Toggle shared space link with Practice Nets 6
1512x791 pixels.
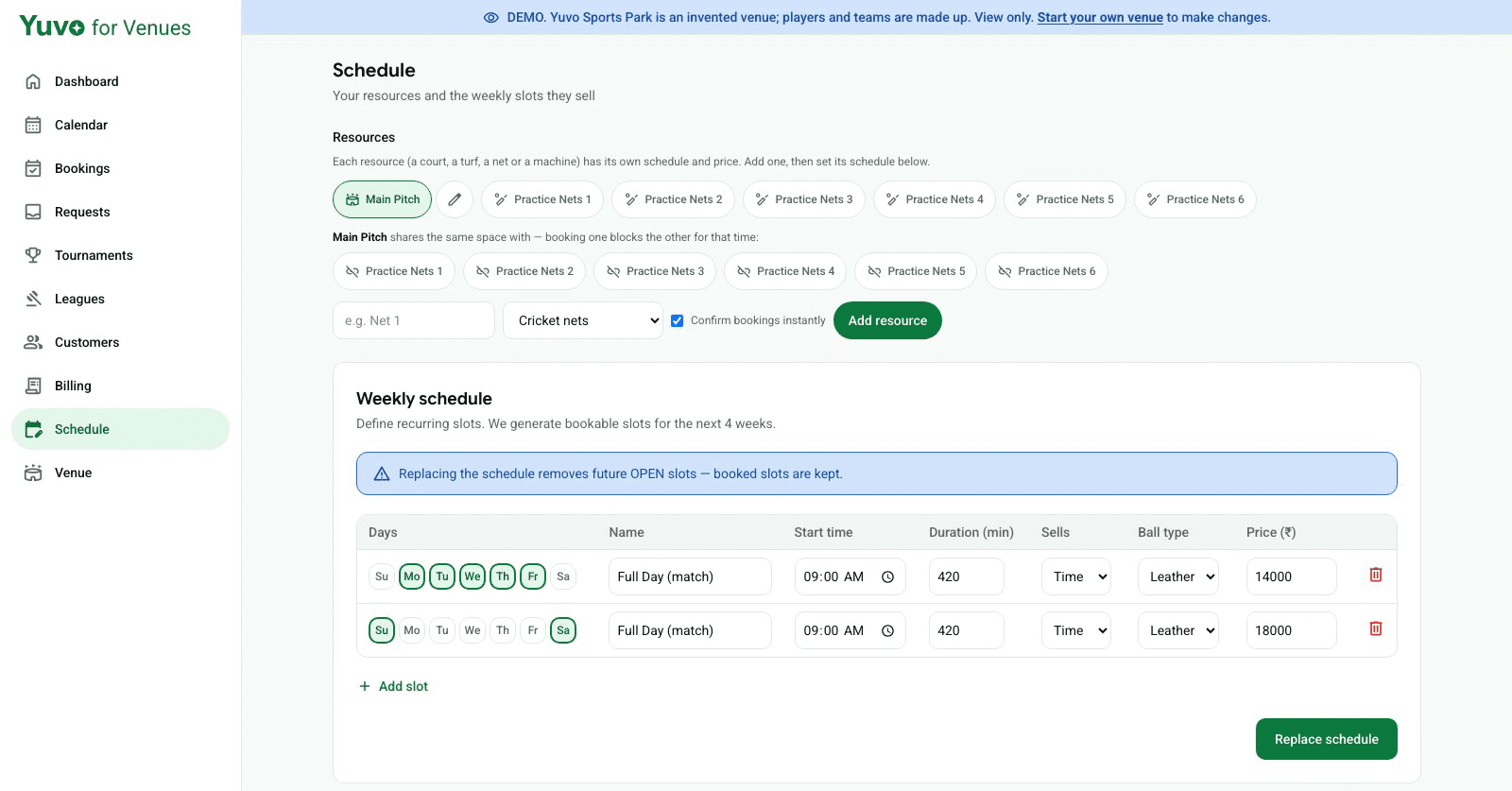[1047, 271]
